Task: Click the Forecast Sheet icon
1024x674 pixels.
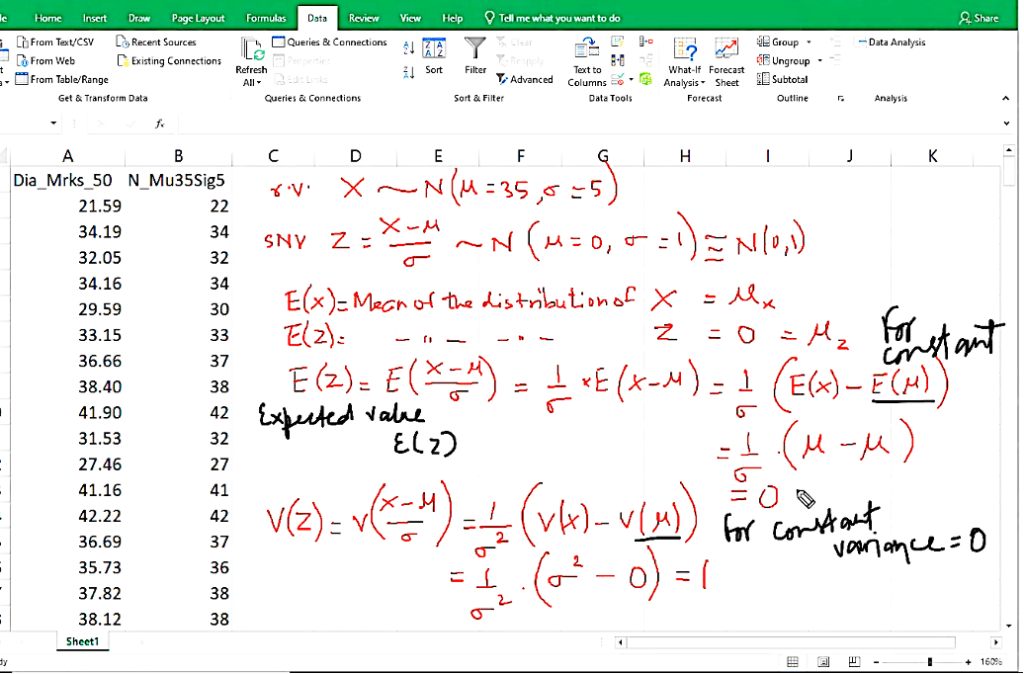Action: (727, 62)
